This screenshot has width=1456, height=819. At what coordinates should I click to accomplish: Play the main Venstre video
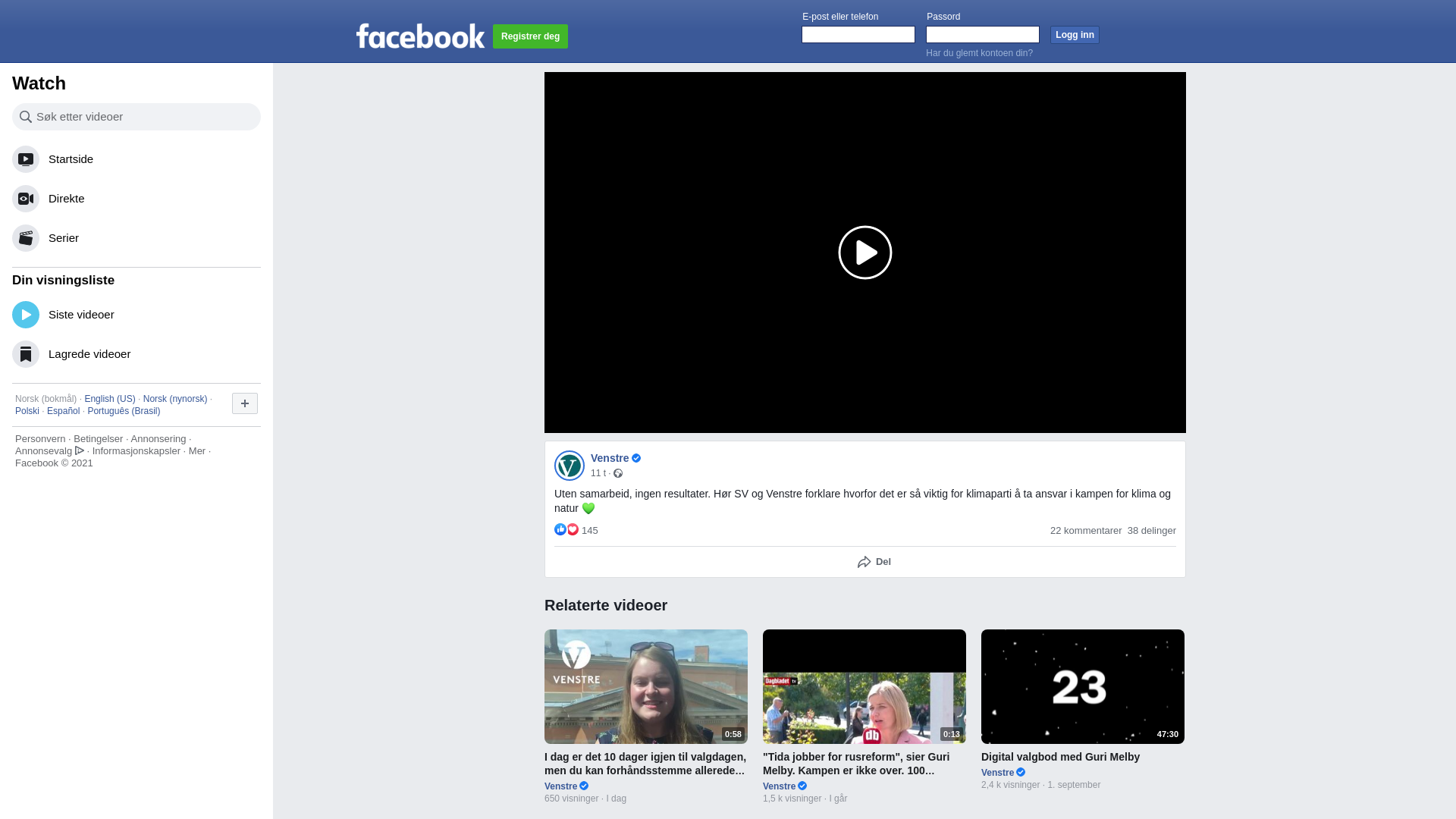pyautogui.click(x=864, y=253)
